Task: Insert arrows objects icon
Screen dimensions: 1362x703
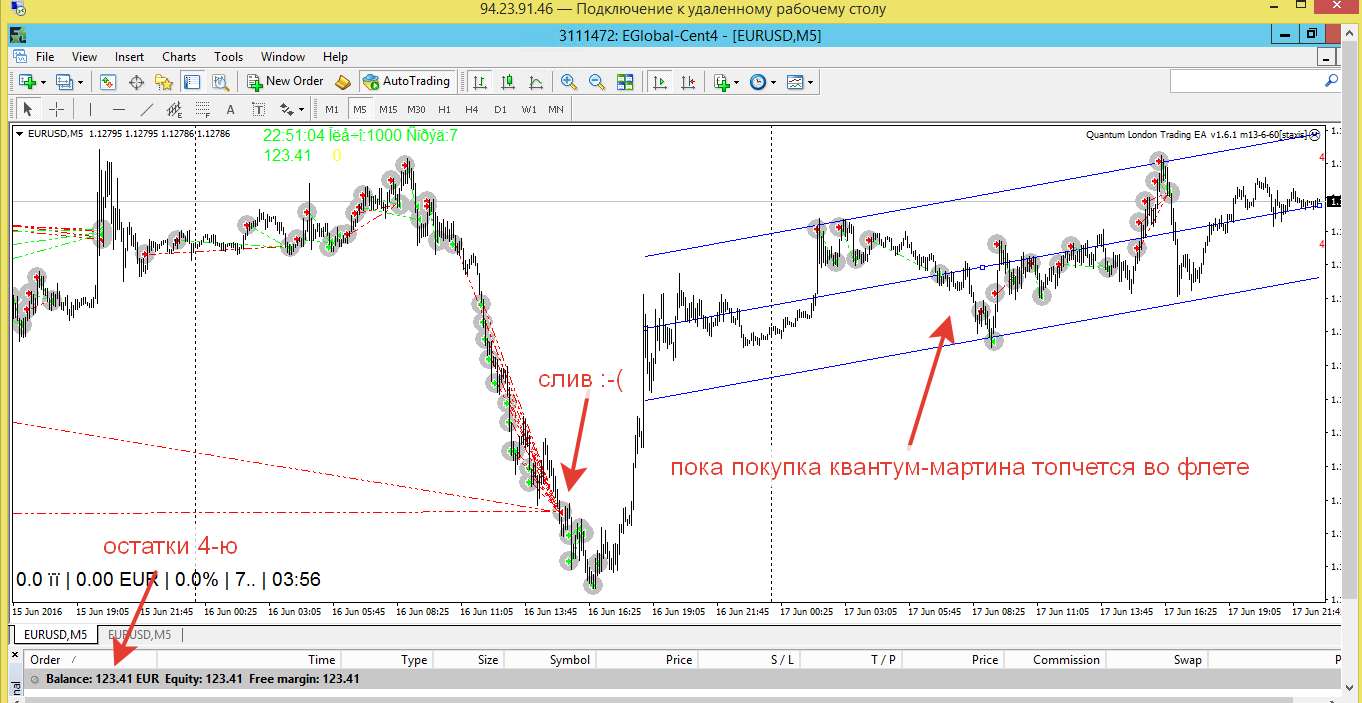Action: pos(286,109)
